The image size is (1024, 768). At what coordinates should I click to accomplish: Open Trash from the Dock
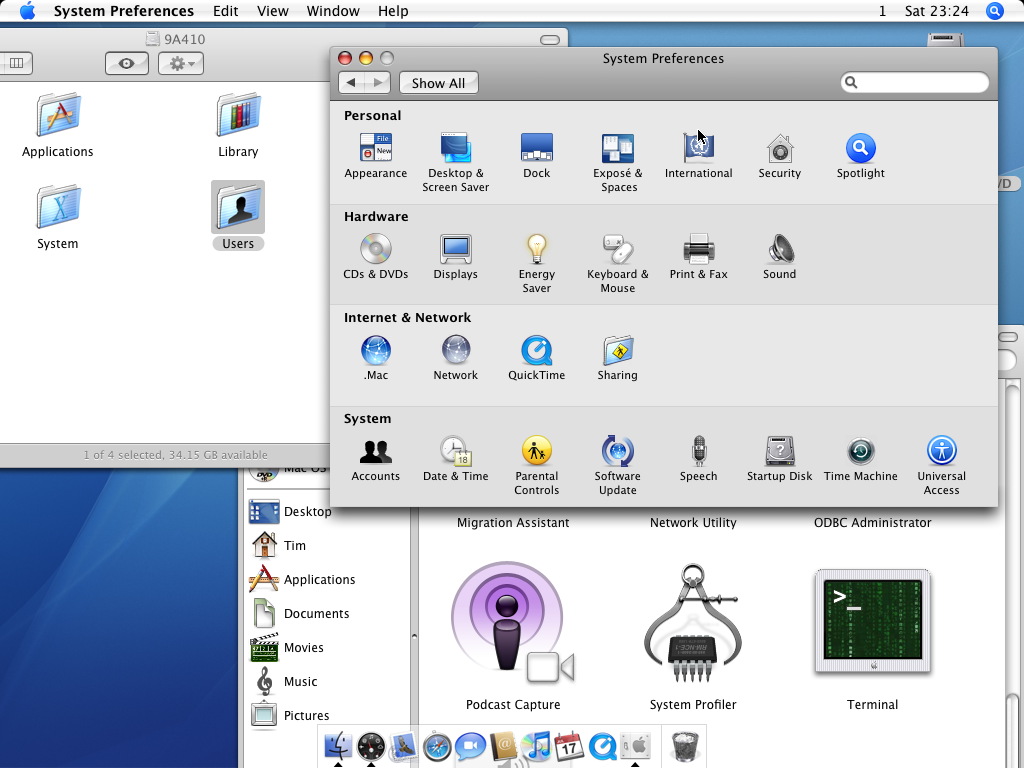coord(685,746)
